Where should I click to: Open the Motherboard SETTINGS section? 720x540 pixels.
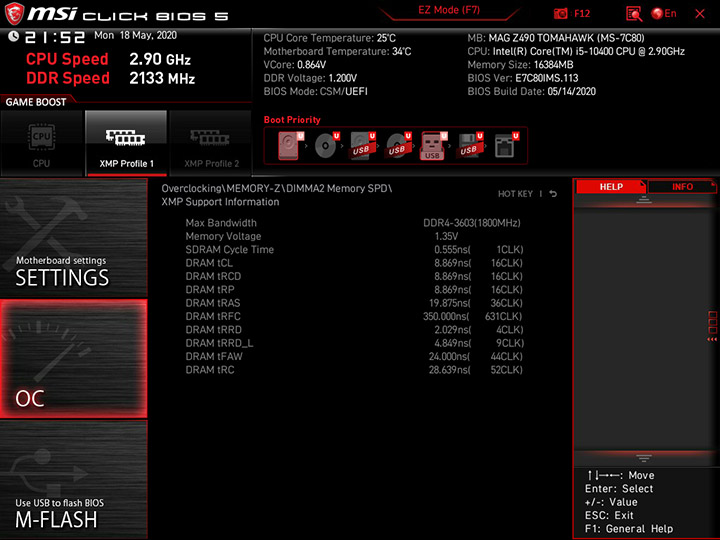73,238
